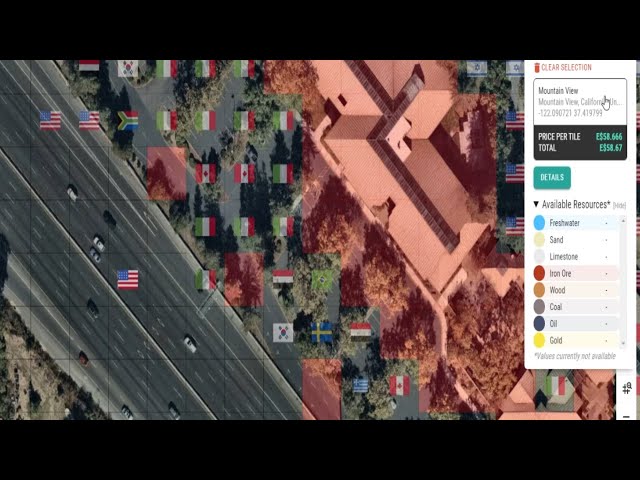This screenshot has width=640, height=480.
Task: Click the Gold yellow swatch
Action: pyautogui.click(x=539, y=340)
